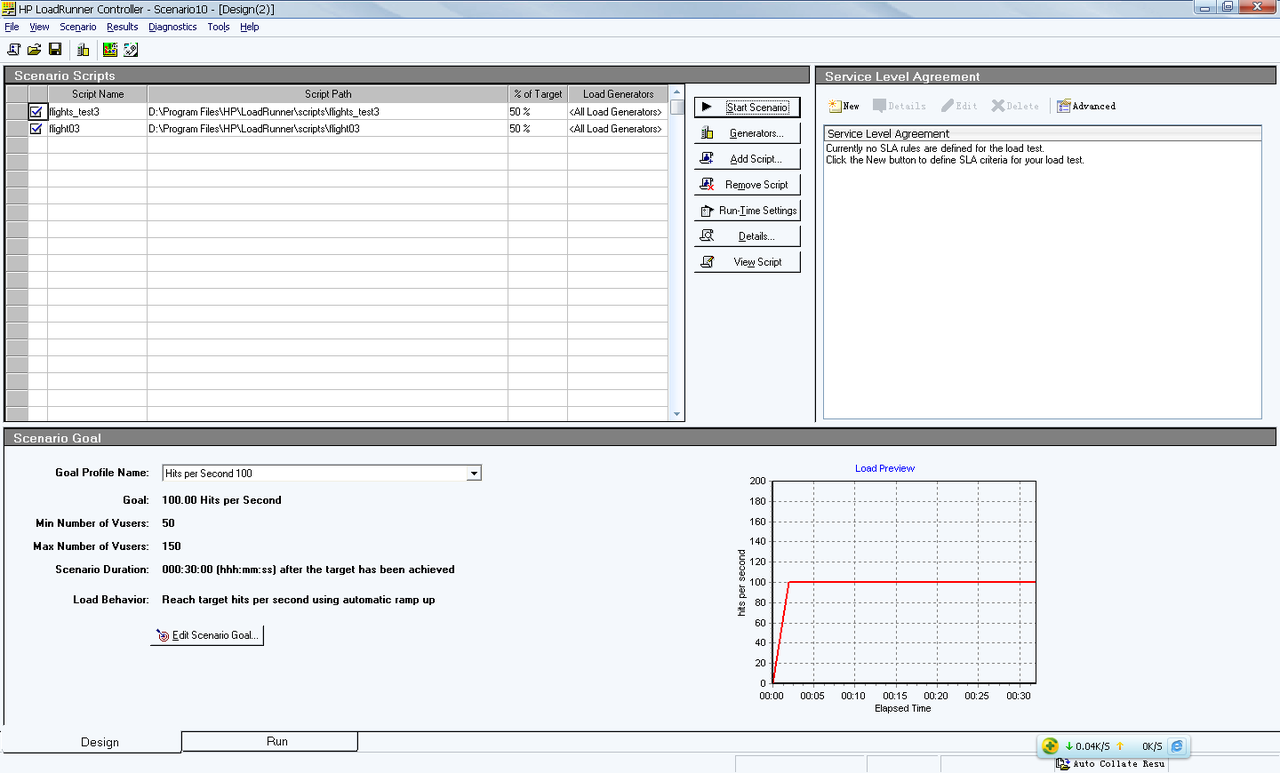Viewport: 1280px width, 773px height.
Task: Click the rightmost toolbar icon with the green square
Action: point(131,50)
